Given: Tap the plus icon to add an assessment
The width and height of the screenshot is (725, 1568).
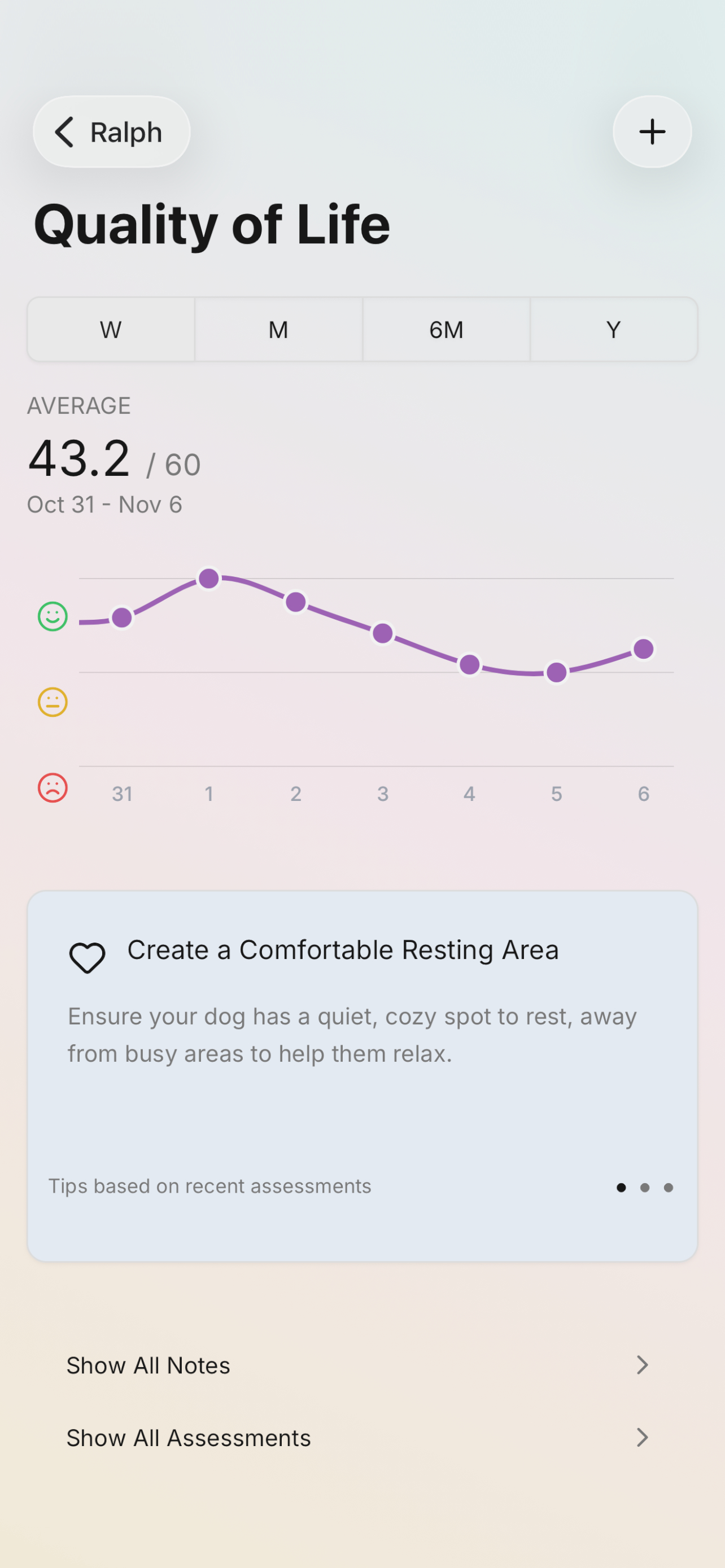Looking at the screenshot, I should 652,132.
